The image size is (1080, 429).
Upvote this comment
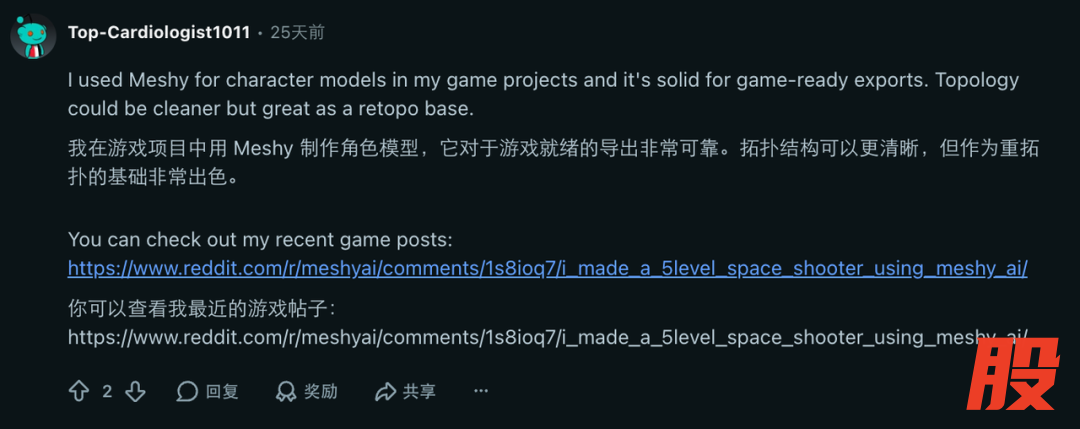coord(79,391)
